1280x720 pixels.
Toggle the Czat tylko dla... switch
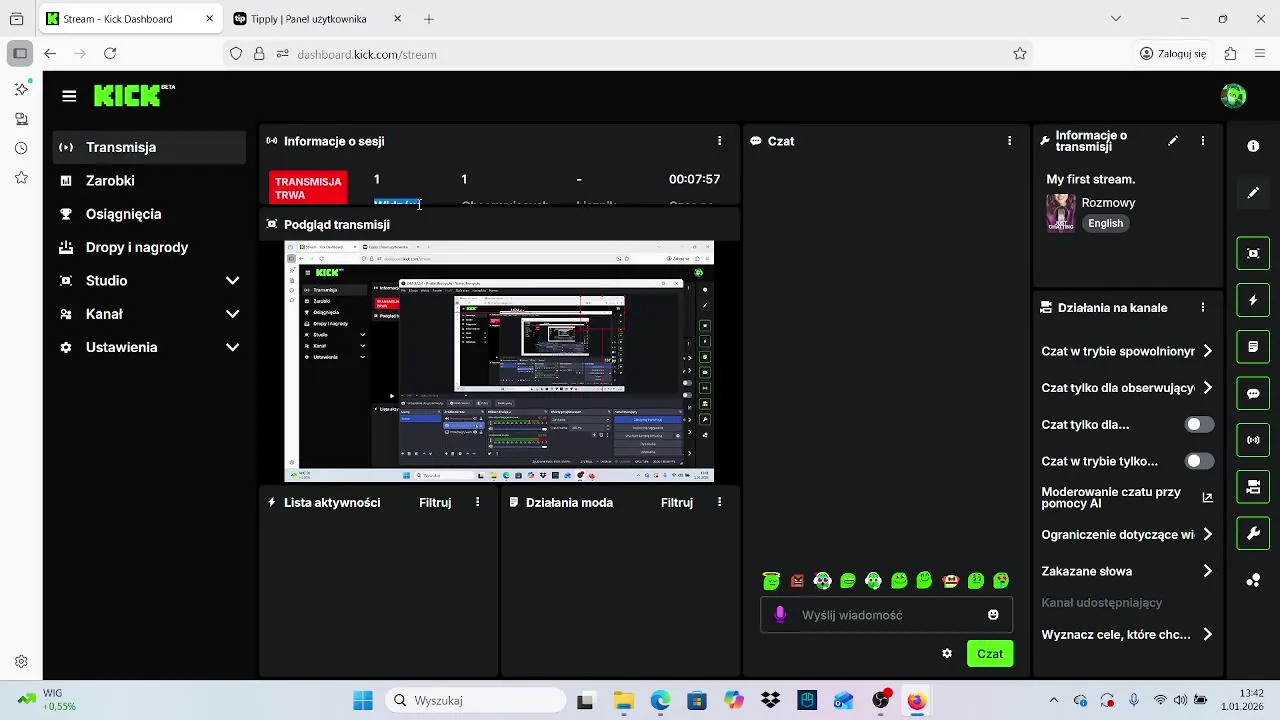[1199, 424]
